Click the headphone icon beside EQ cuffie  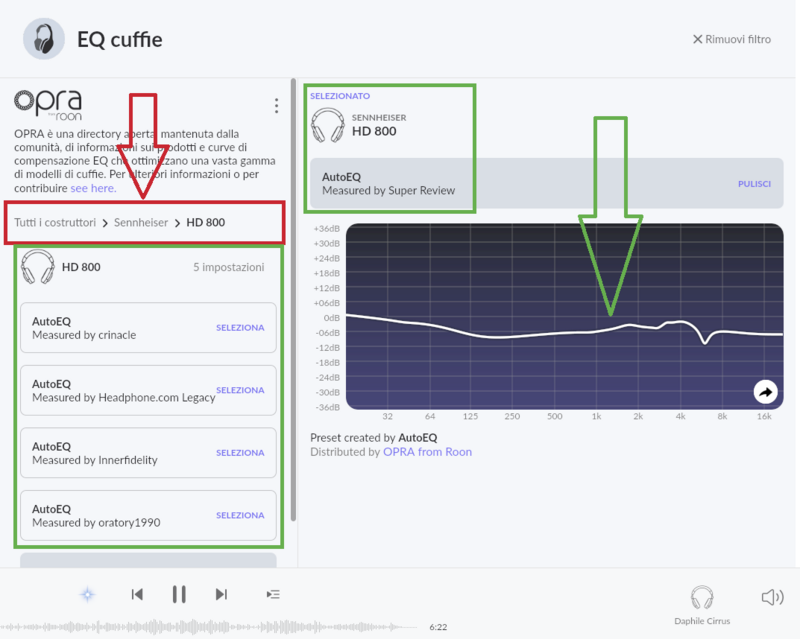[43, 39]
